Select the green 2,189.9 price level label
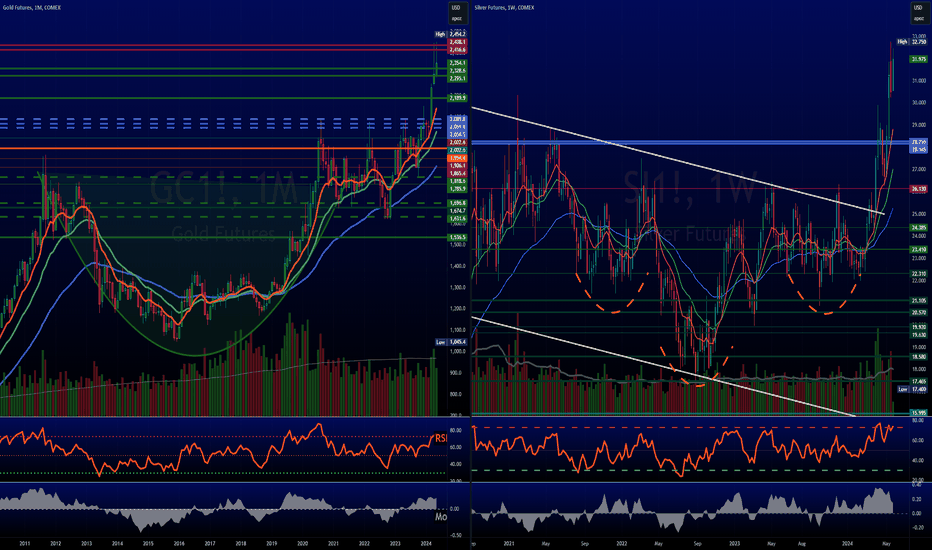This screenshot has width=932, height=550. 457,98
